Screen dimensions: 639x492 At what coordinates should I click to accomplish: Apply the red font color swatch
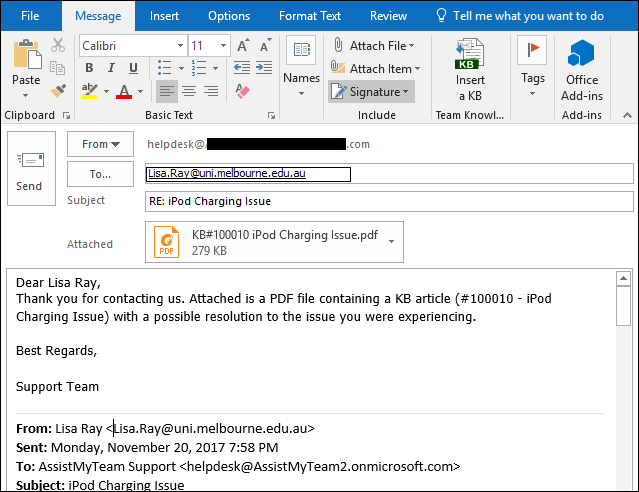123,92
